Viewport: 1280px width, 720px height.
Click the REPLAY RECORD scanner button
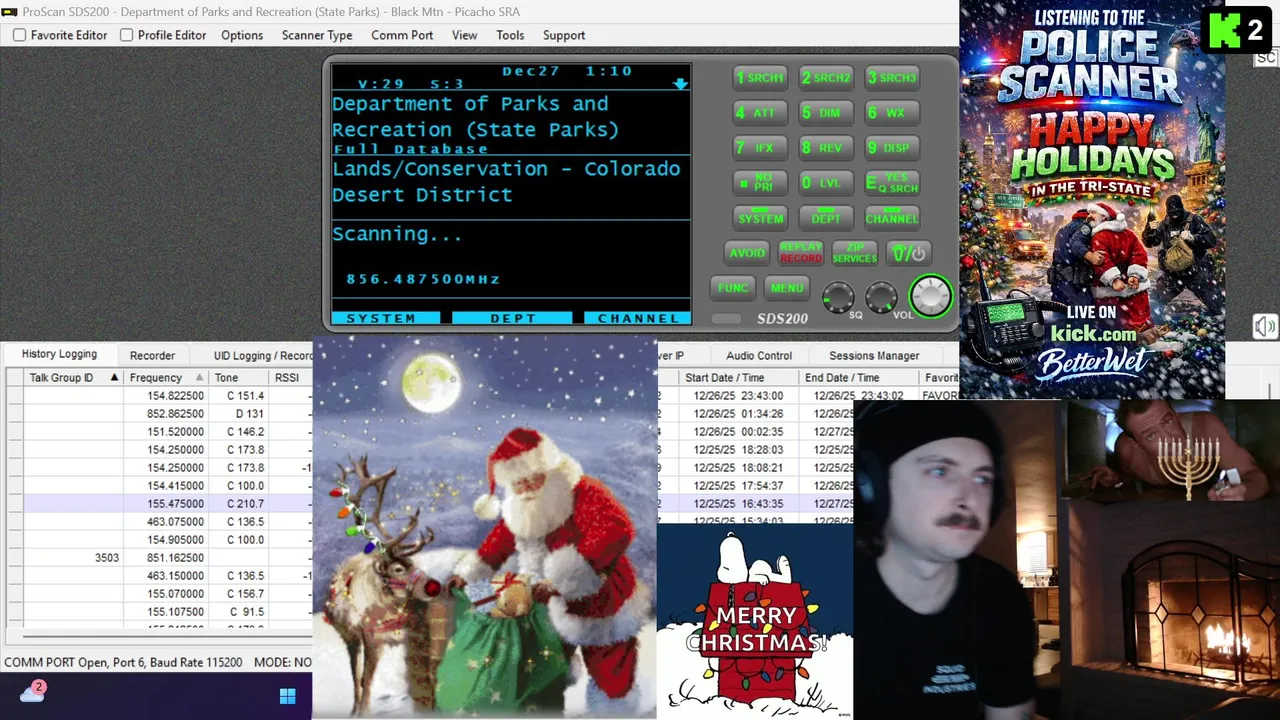tap(801, 253)
